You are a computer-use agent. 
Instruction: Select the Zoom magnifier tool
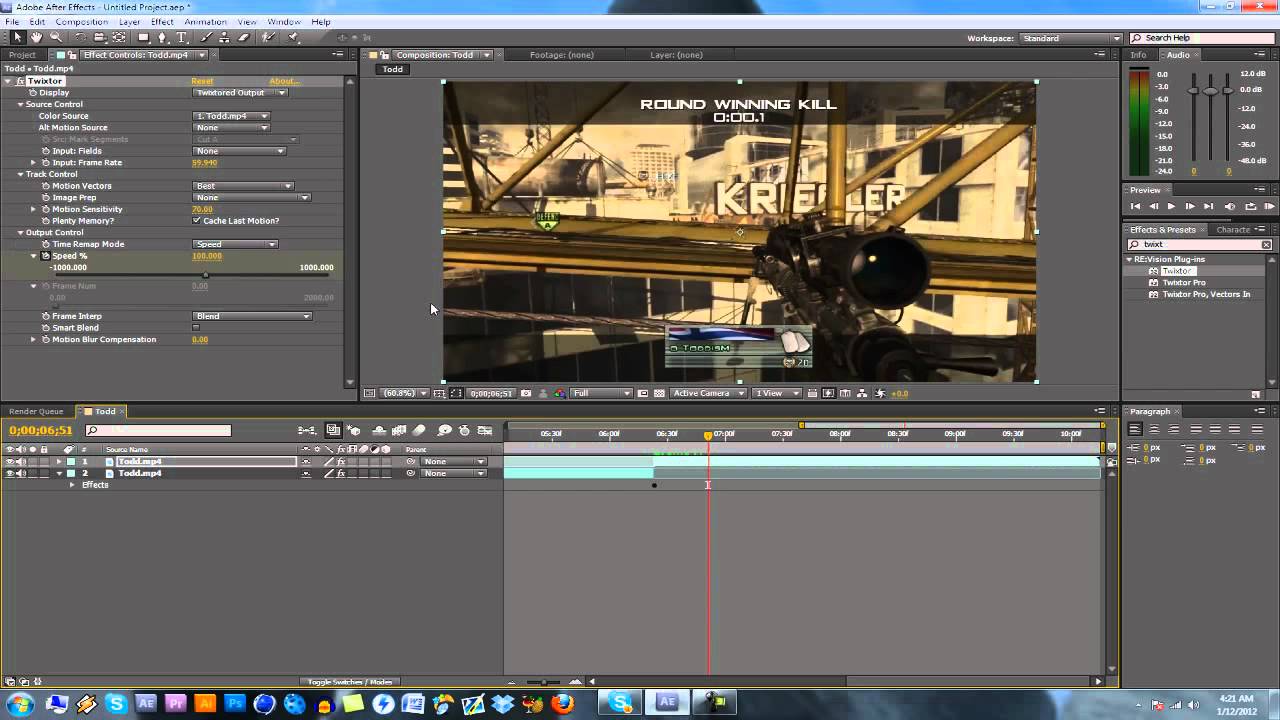(56, 38)
